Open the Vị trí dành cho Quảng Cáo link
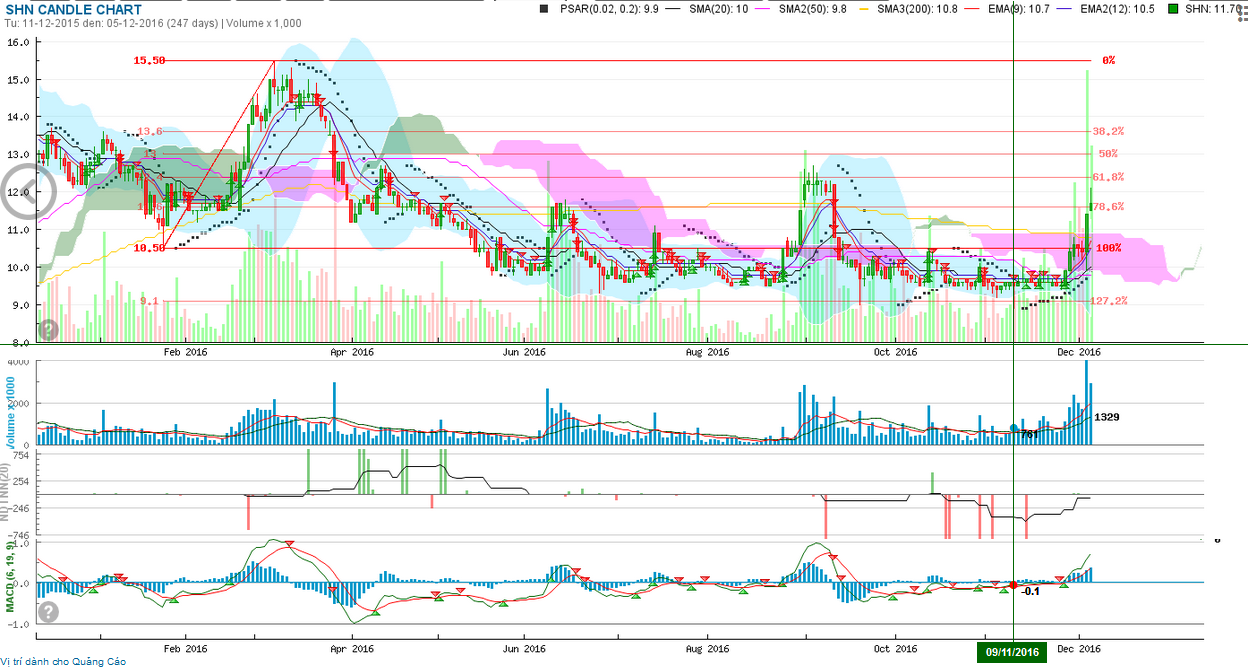 coord(64,661)
